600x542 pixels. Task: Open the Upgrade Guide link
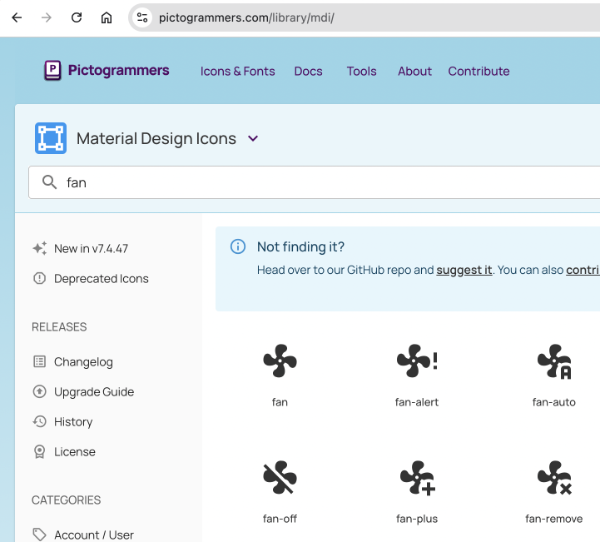point(94,392)
